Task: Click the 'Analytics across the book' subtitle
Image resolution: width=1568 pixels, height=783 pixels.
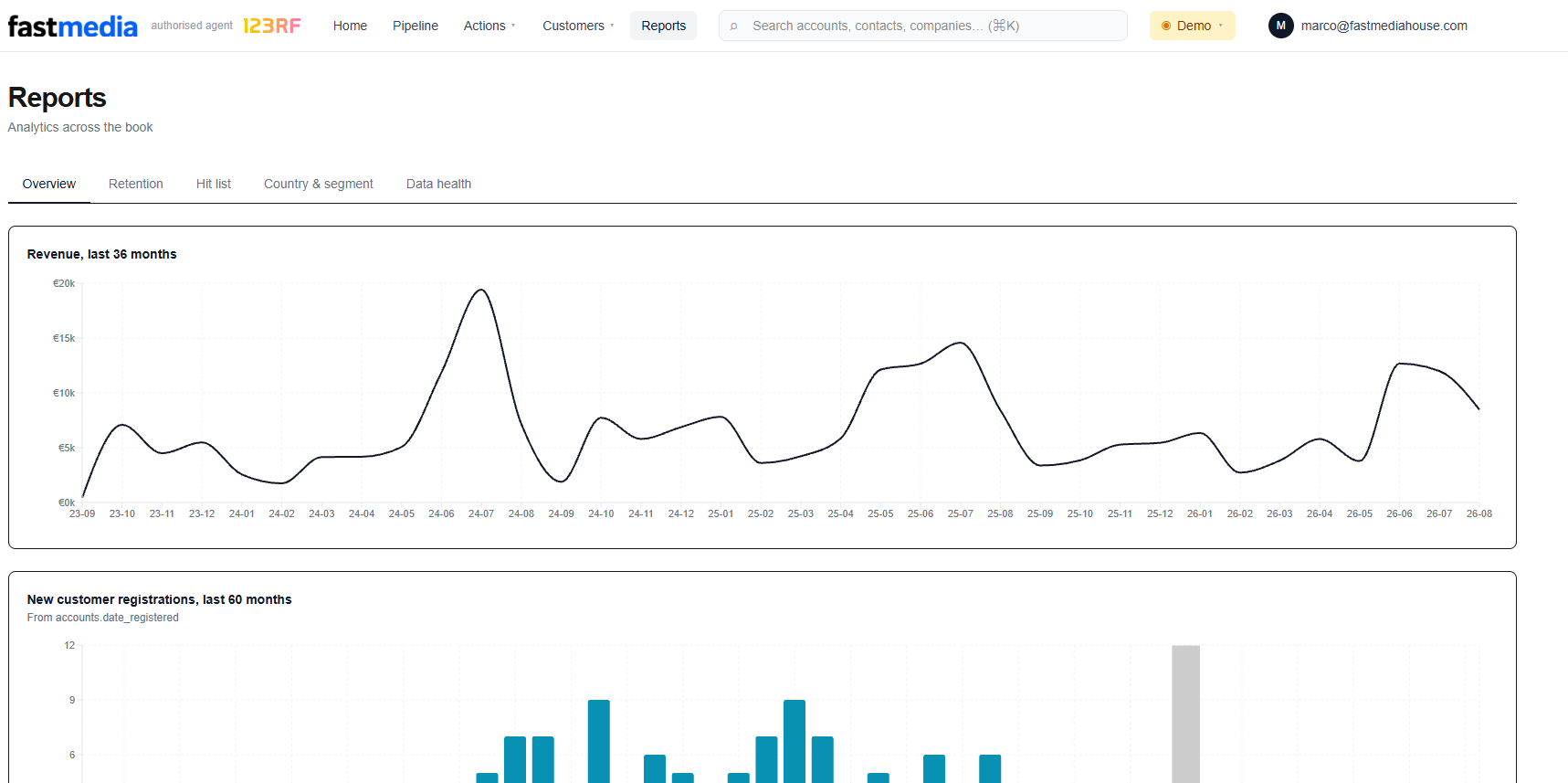Action: click(x=80, y=127)
